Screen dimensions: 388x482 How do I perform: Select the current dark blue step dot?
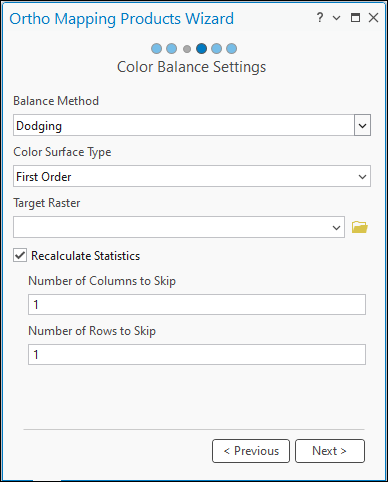201,49
